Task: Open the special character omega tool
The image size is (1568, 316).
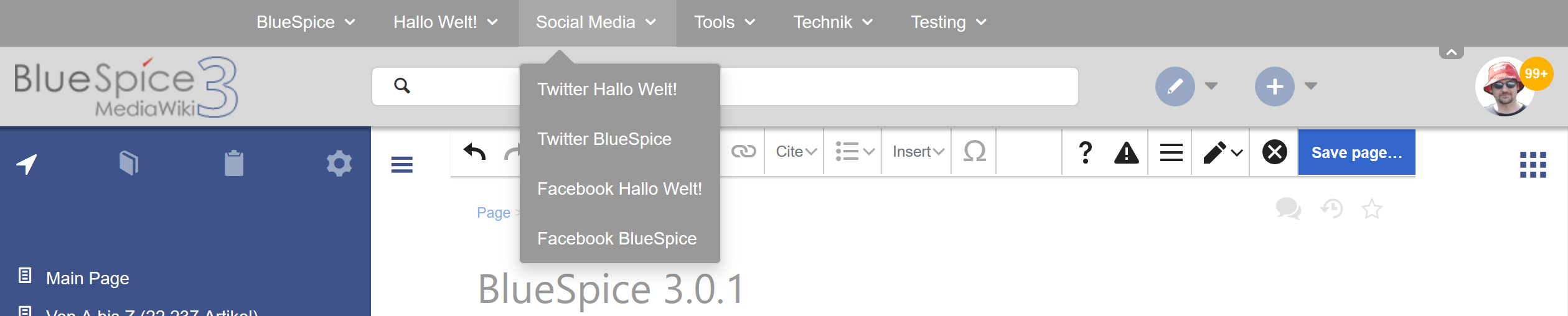Action: point(974,152)
